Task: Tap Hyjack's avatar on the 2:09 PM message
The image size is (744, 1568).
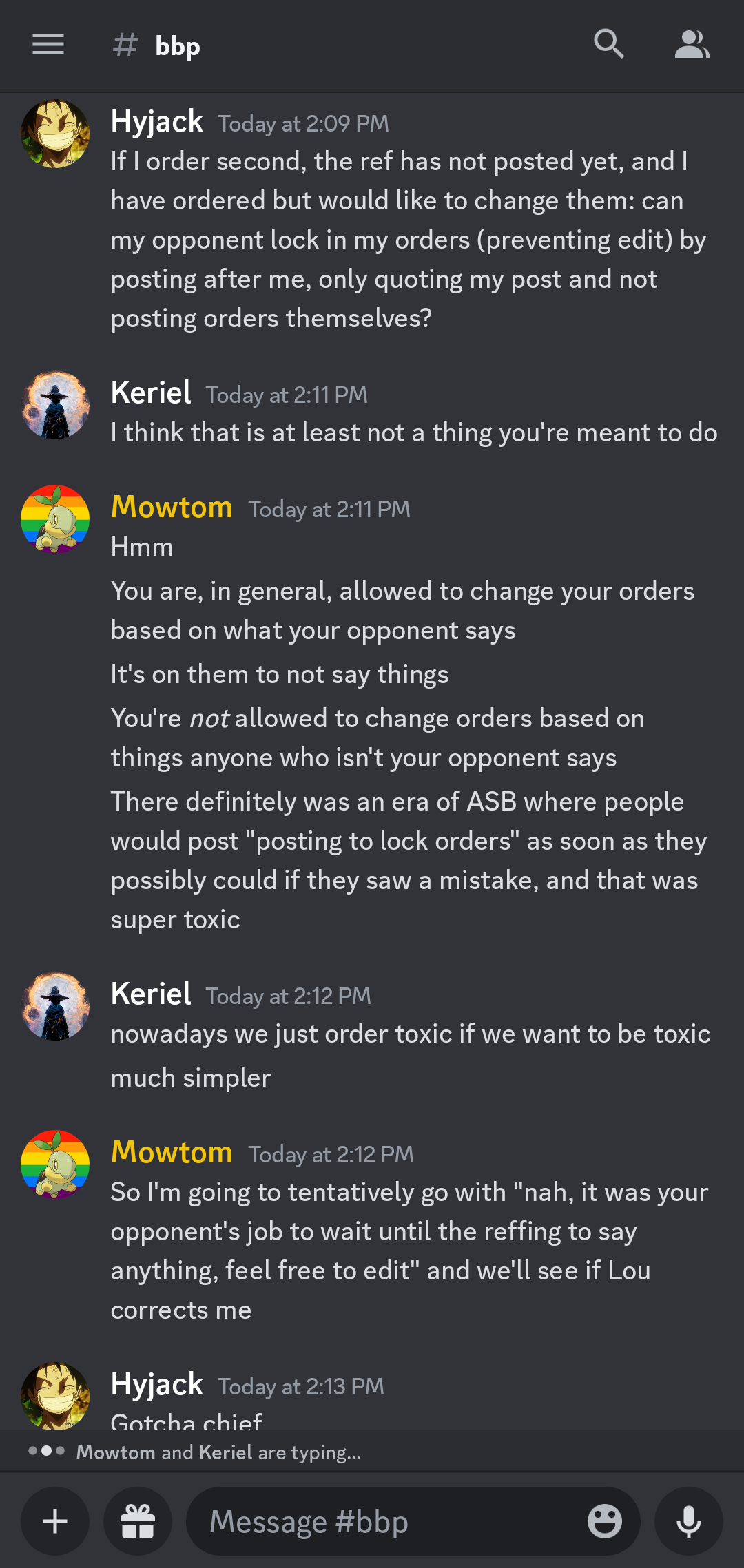Action: point(55,134)
